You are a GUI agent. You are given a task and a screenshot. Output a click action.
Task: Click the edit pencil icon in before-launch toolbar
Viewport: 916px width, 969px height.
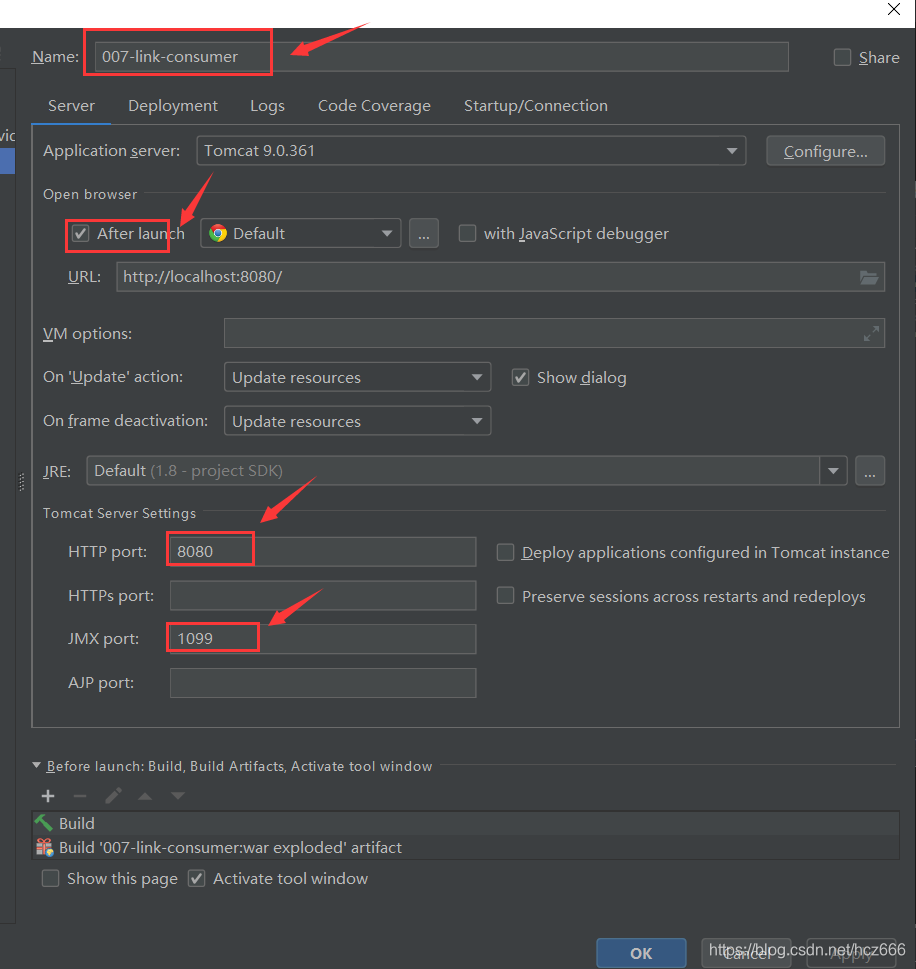(113, 796)
